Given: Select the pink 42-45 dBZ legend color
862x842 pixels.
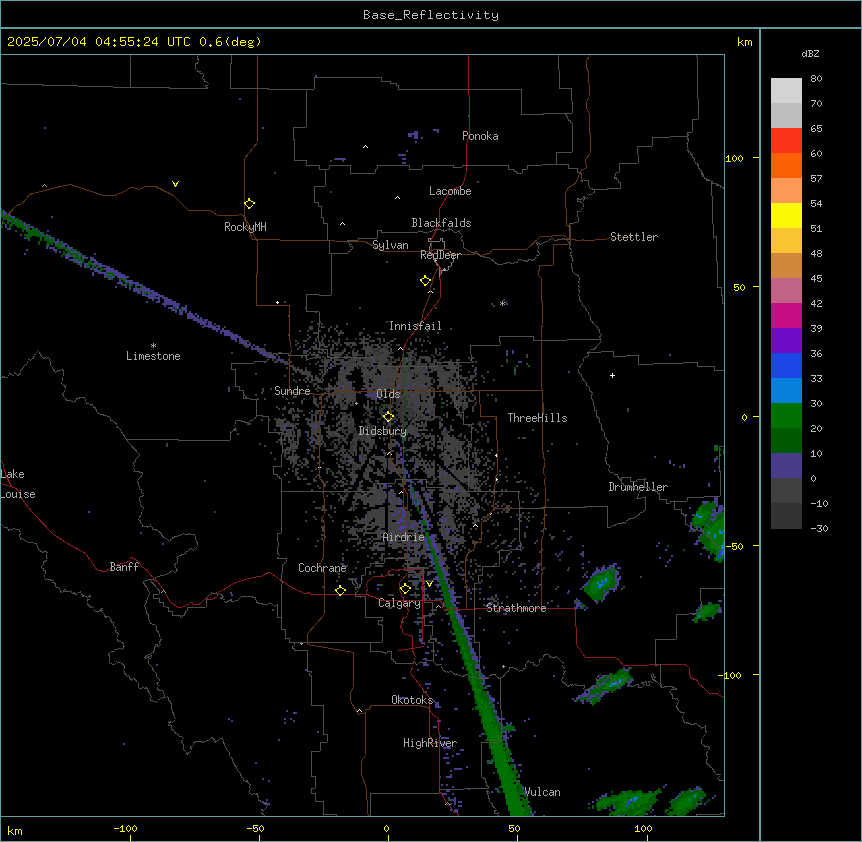Looking at the screenshot, I should (786, 291).
